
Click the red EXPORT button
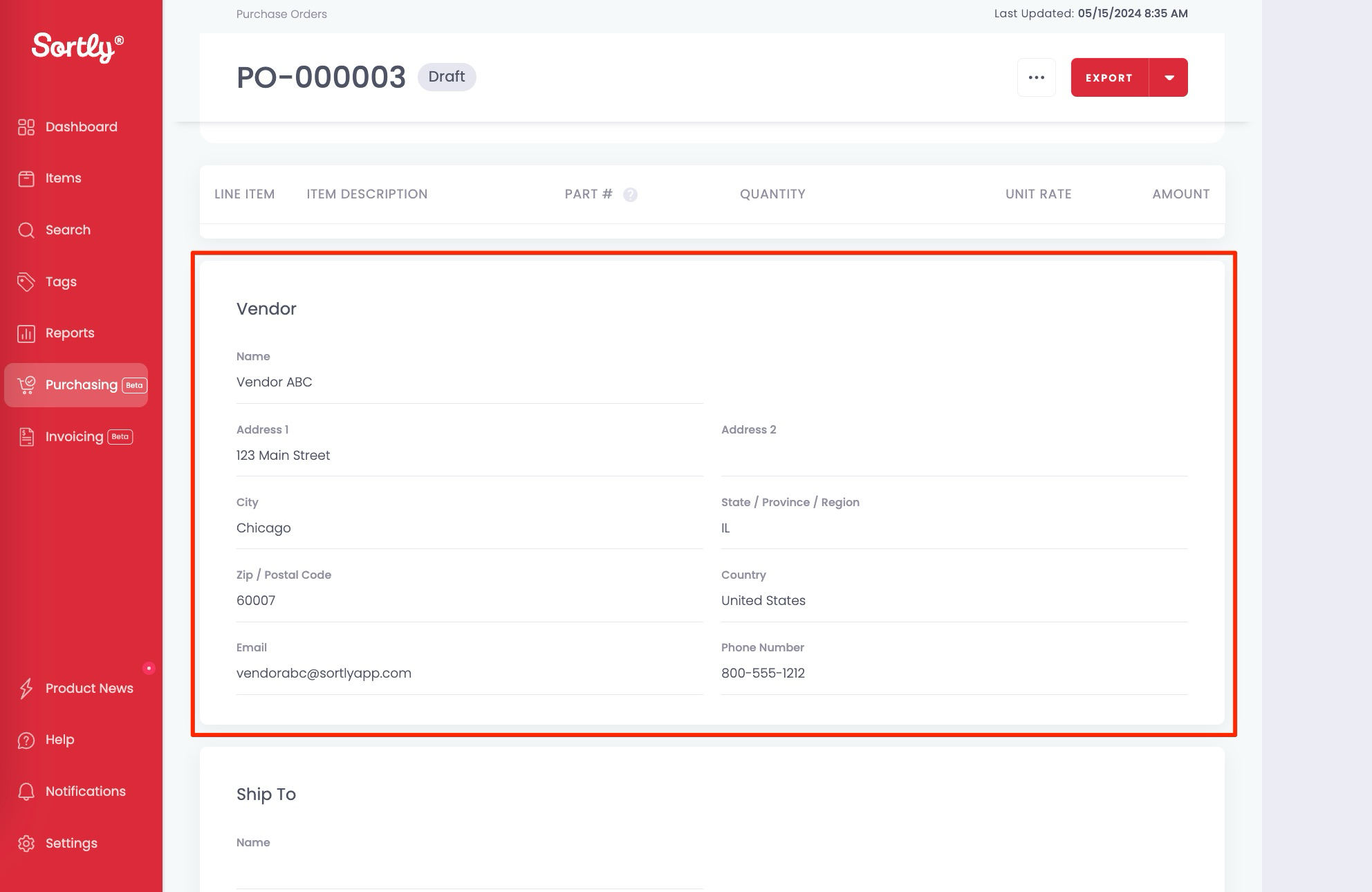point(1109,77)
